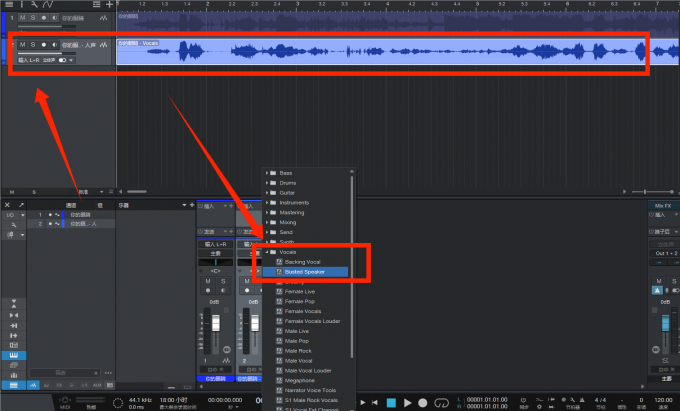This screenshot has width=680, height=411.
Task: Close the mixer console with X icon
Action: click(x=7, y=205)
